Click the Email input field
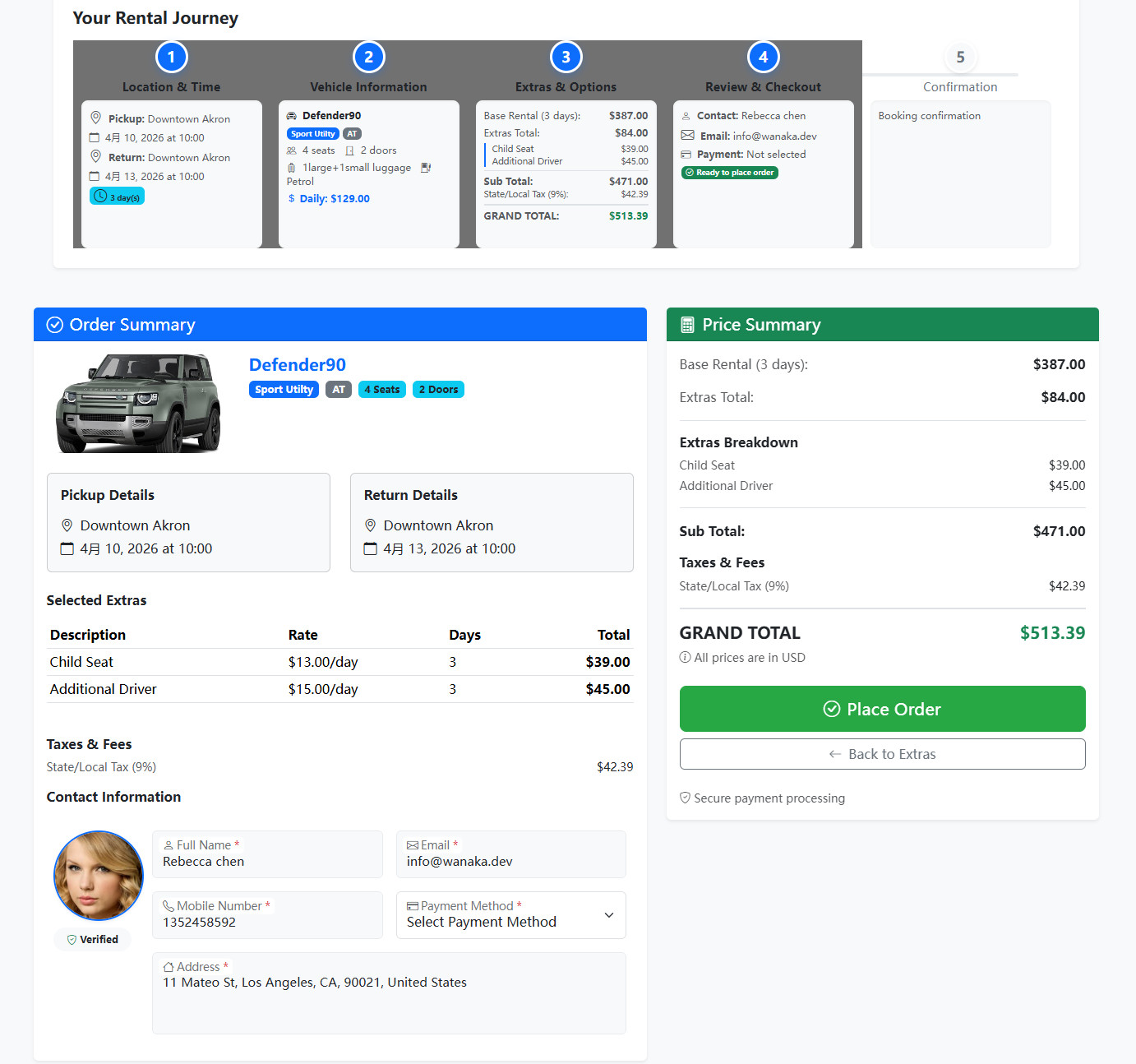The image size is (1136, 1064). [x=510, y=854]
